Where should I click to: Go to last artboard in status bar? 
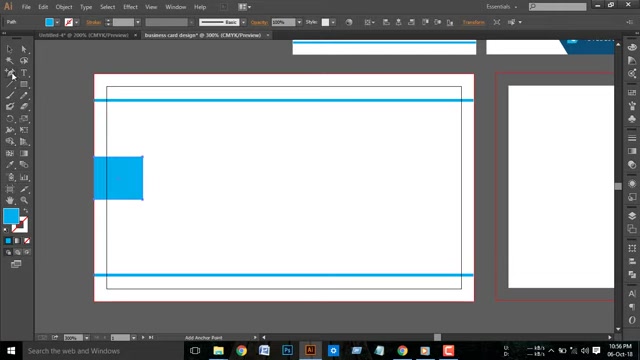pyautogui.click(x=151, y=338)
